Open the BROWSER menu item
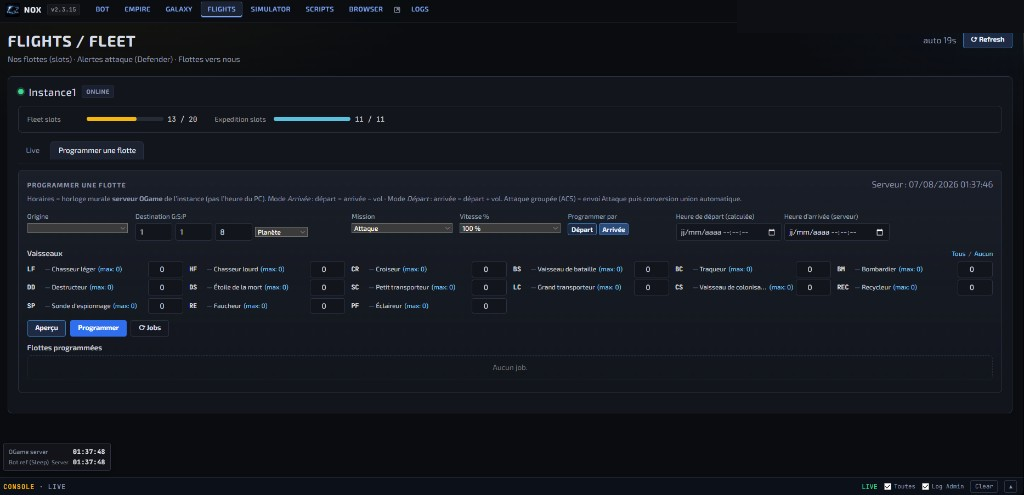Image resolution: width=1024 pixels, height=495 pixels. pyautogui.click(x=366, y=9)
